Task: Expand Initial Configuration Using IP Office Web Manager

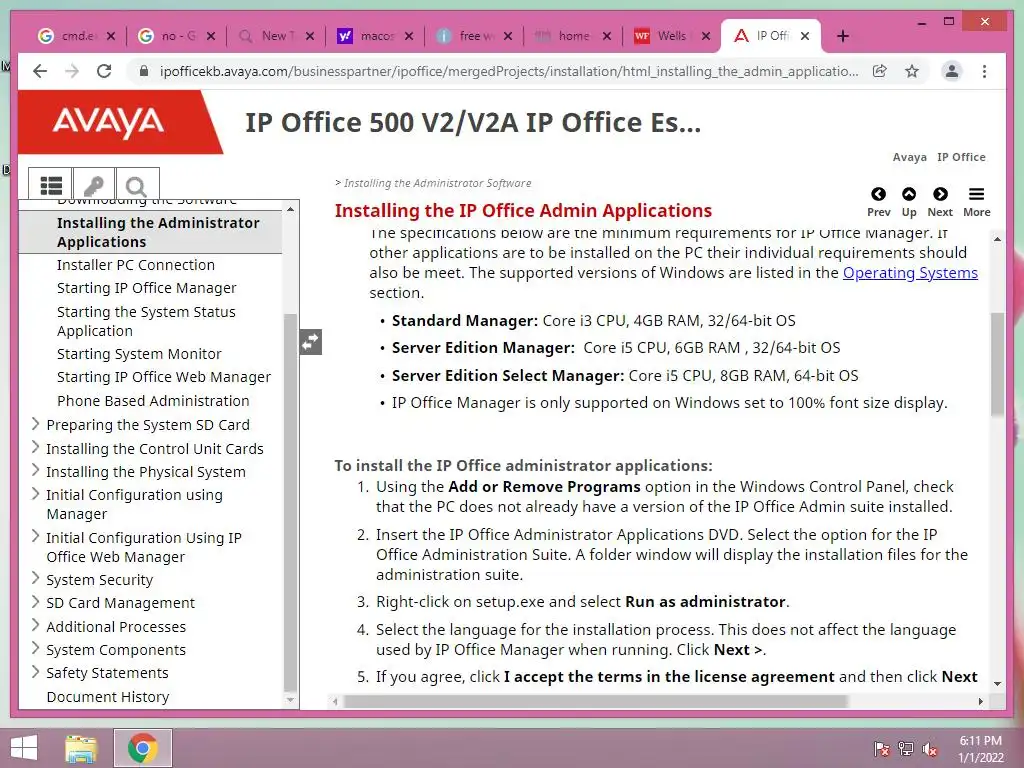Action: [36, 536]
